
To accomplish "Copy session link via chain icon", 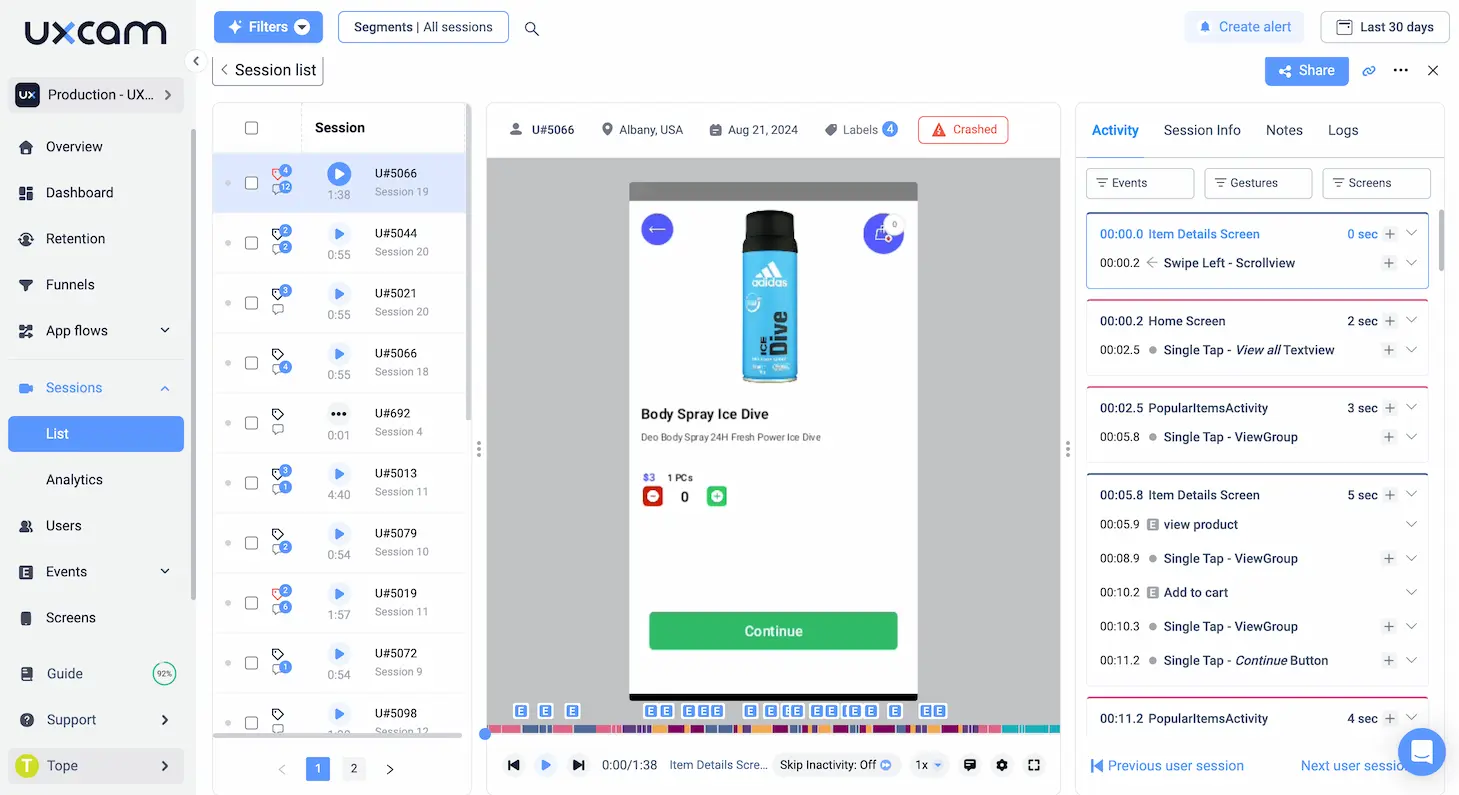I will (1369, 71).
